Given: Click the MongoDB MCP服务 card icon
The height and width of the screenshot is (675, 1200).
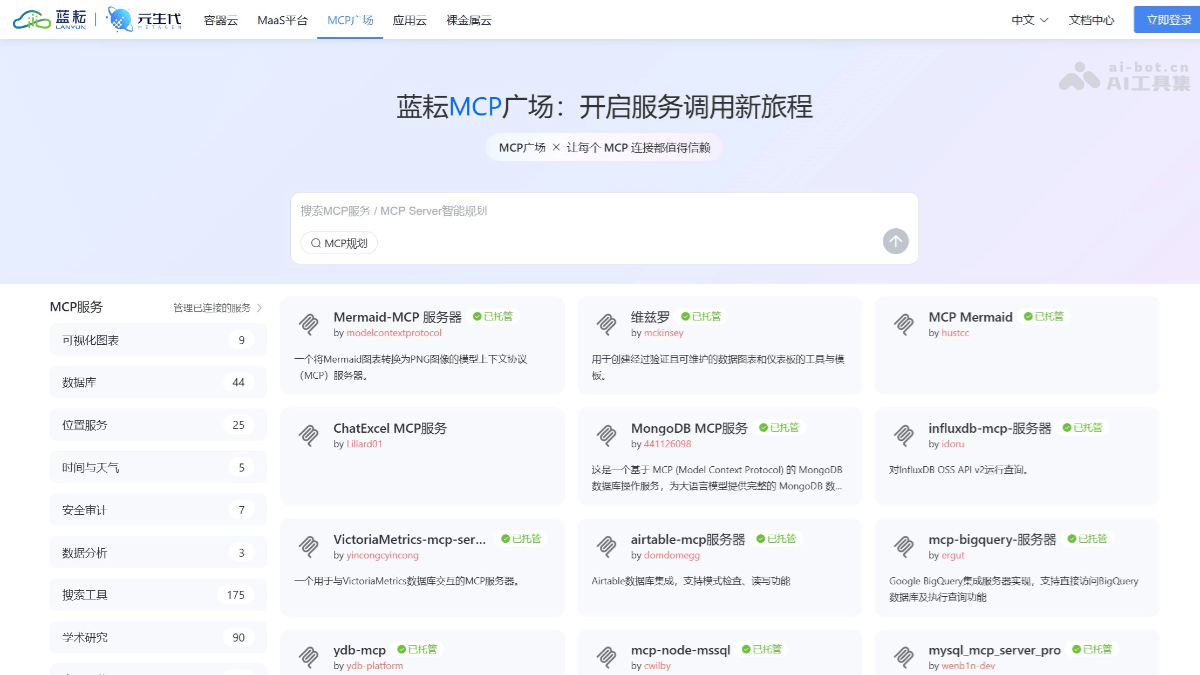Looking at the screenshot, I should 607,435.
